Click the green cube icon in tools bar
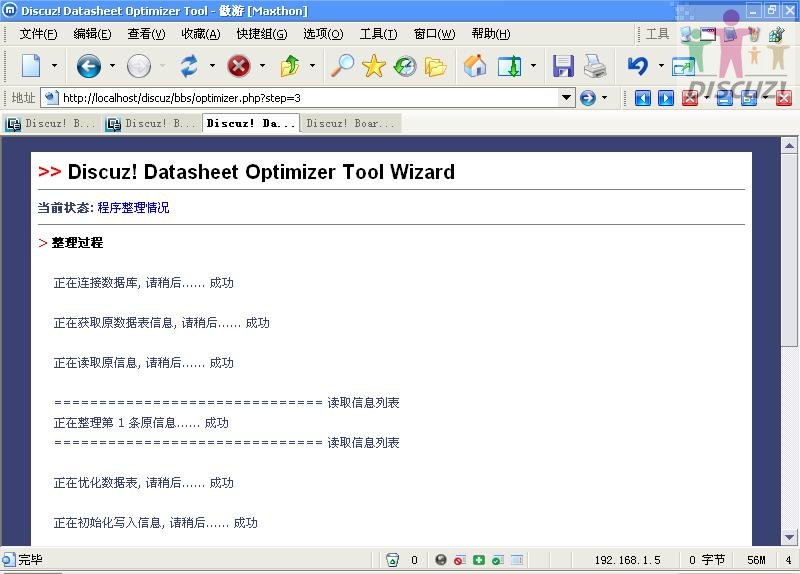 (777, 34)
